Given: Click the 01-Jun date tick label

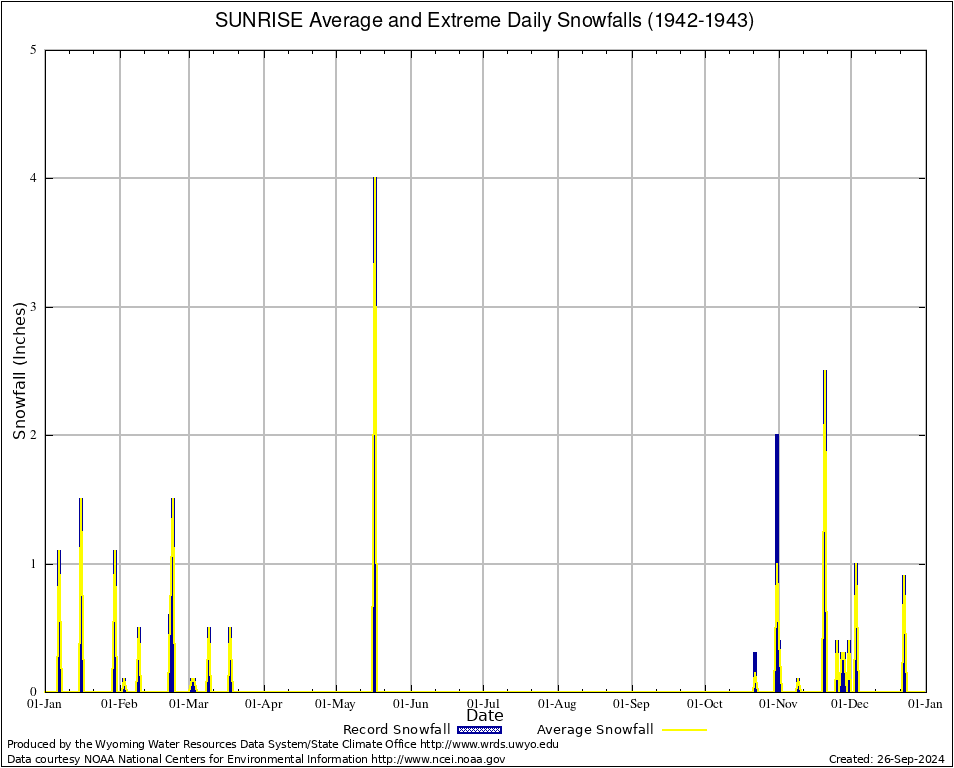Looking at the screenshot, I should coord(410,704).
